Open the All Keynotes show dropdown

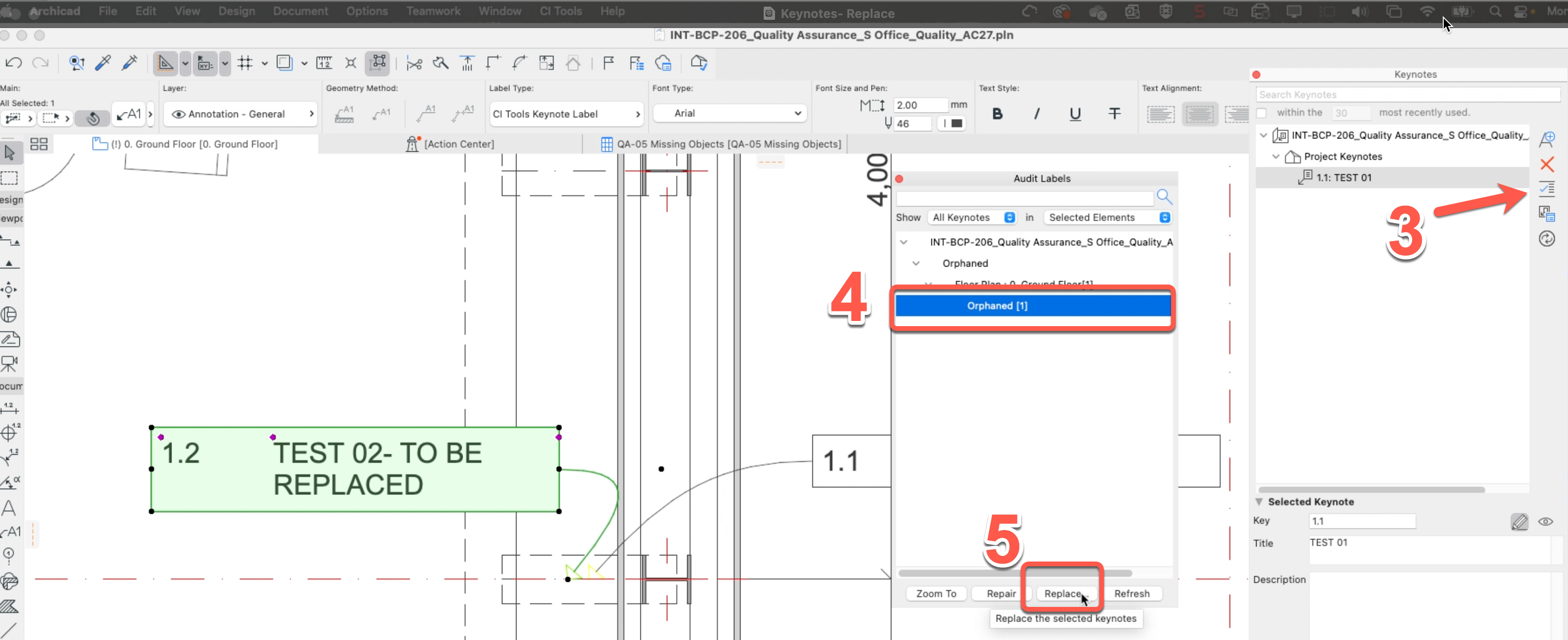pos(973,217)
